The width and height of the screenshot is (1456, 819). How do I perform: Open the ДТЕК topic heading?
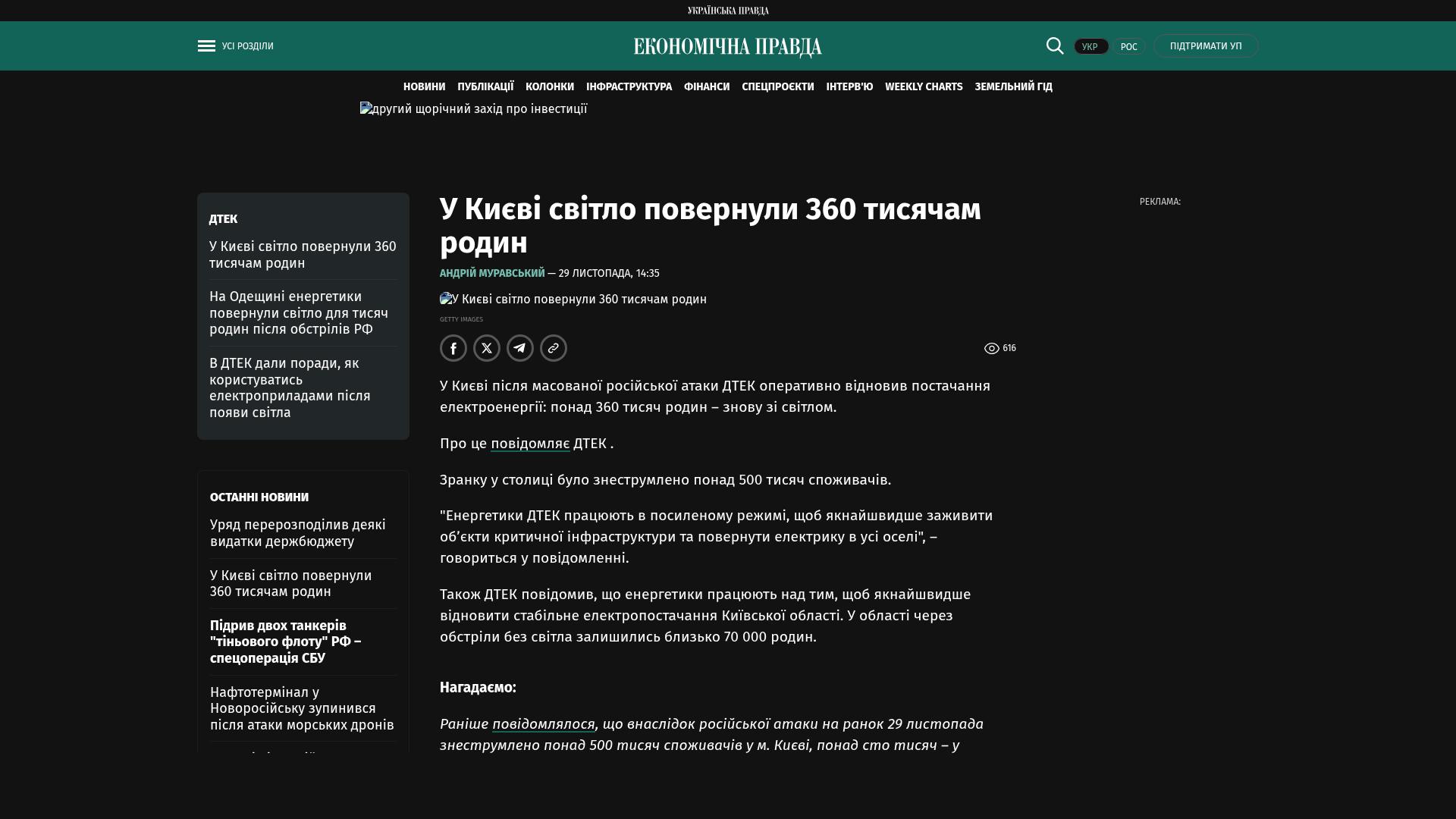223,219
